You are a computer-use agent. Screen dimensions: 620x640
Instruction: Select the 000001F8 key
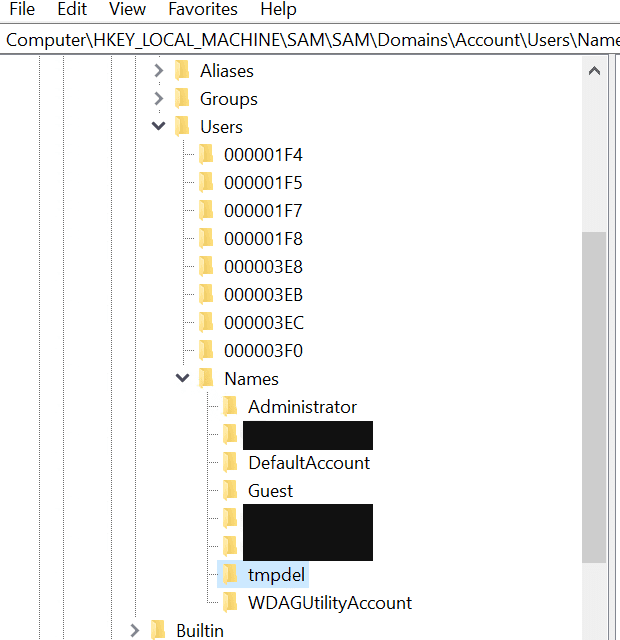click(263, 239)
